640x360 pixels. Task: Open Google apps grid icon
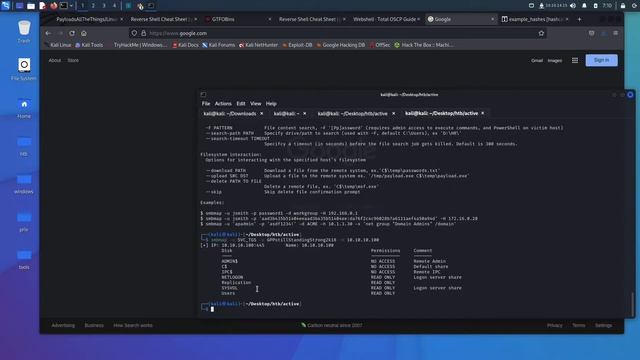click(x=575, y=60)
